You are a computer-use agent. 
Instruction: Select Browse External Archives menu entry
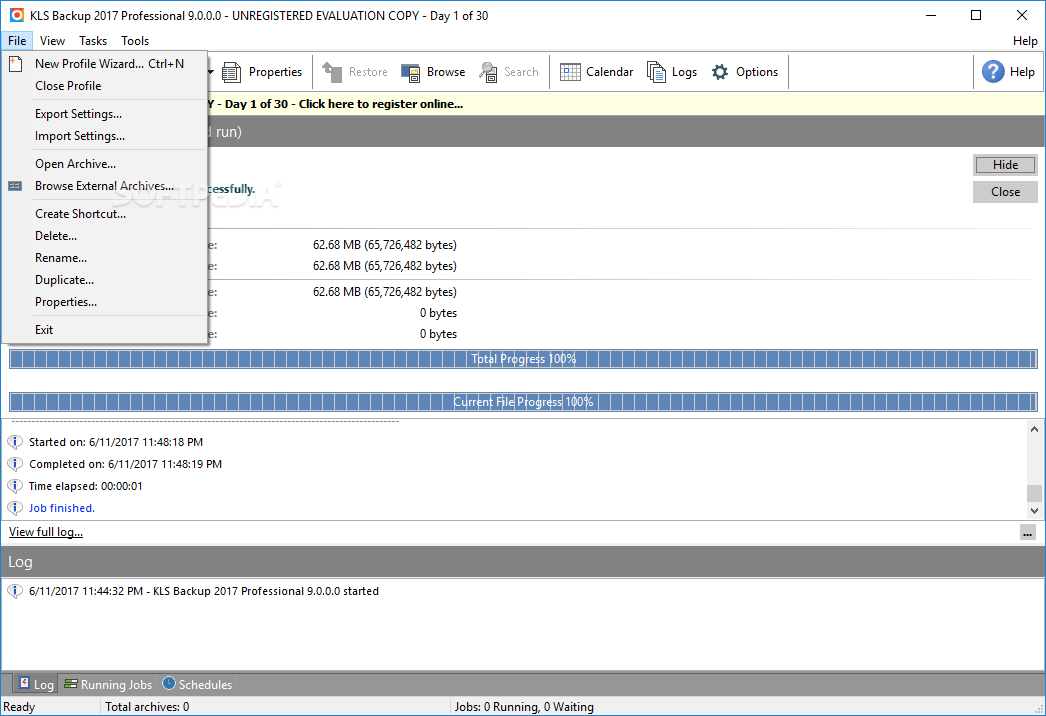pos(105,186)
